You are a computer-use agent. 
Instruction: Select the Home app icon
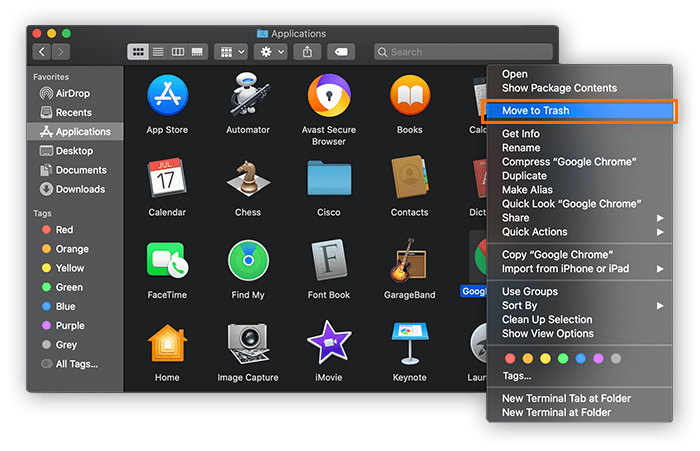pyautogui.click(x=167, y=342)
